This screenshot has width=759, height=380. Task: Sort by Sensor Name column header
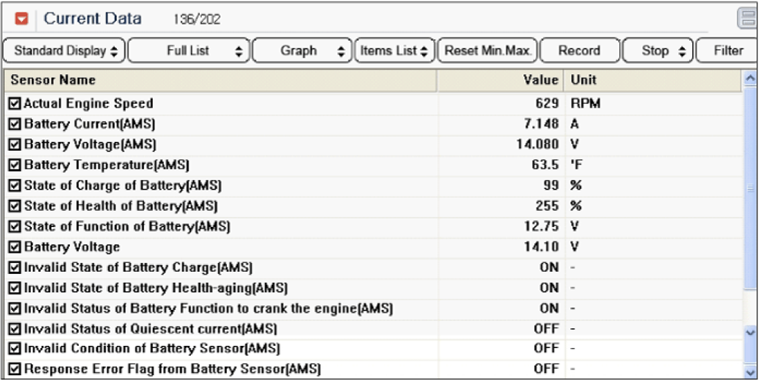[x=221, y=80]
